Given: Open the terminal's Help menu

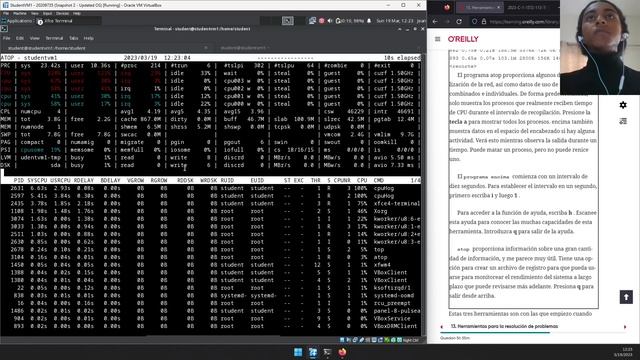Looking at the screenshot, I should (89, 38).
